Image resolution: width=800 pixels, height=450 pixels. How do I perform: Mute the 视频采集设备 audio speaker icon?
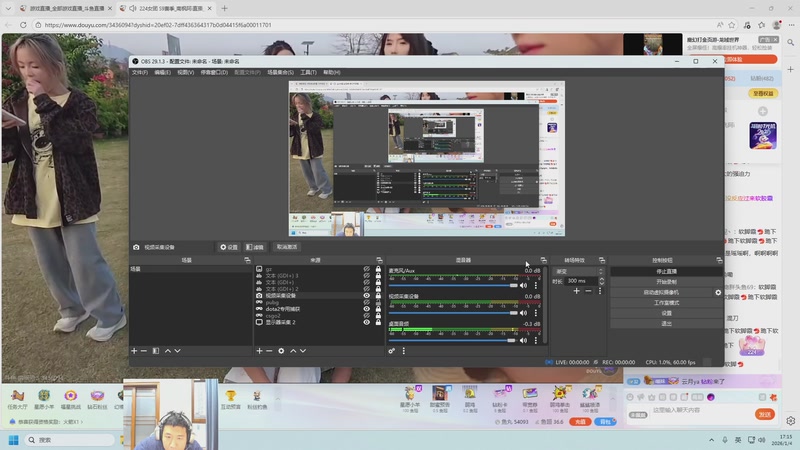(523, 313)
